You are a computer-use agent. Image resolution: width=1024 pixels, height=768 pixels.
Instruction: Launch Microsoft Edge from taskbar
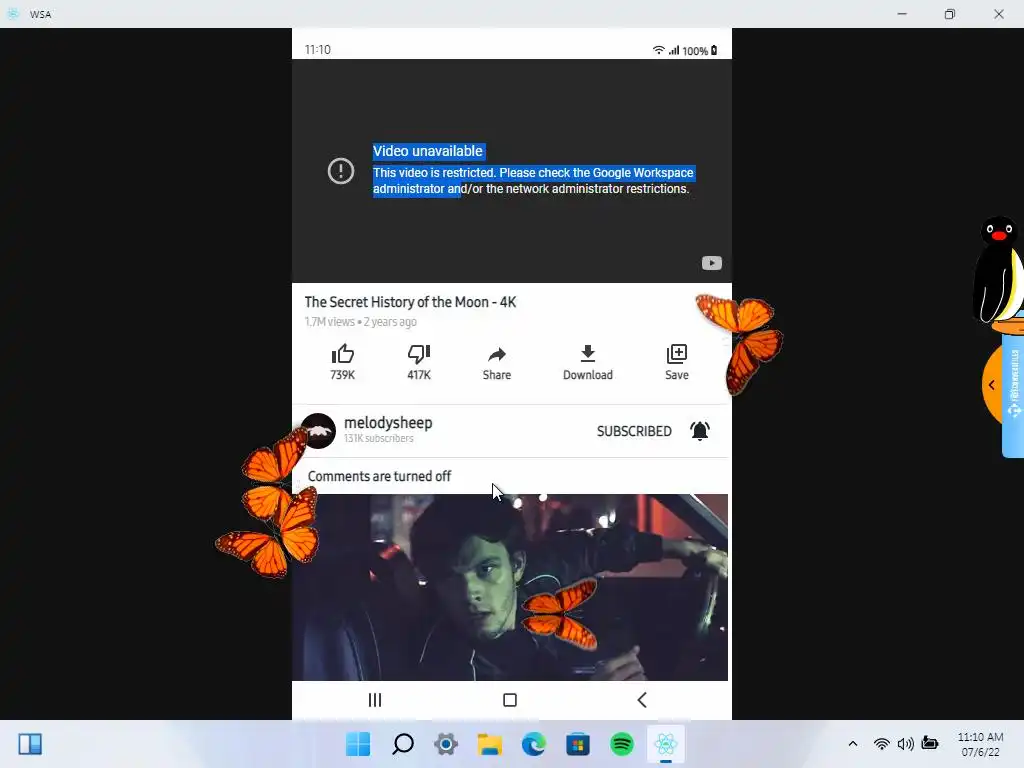[534, 744]
